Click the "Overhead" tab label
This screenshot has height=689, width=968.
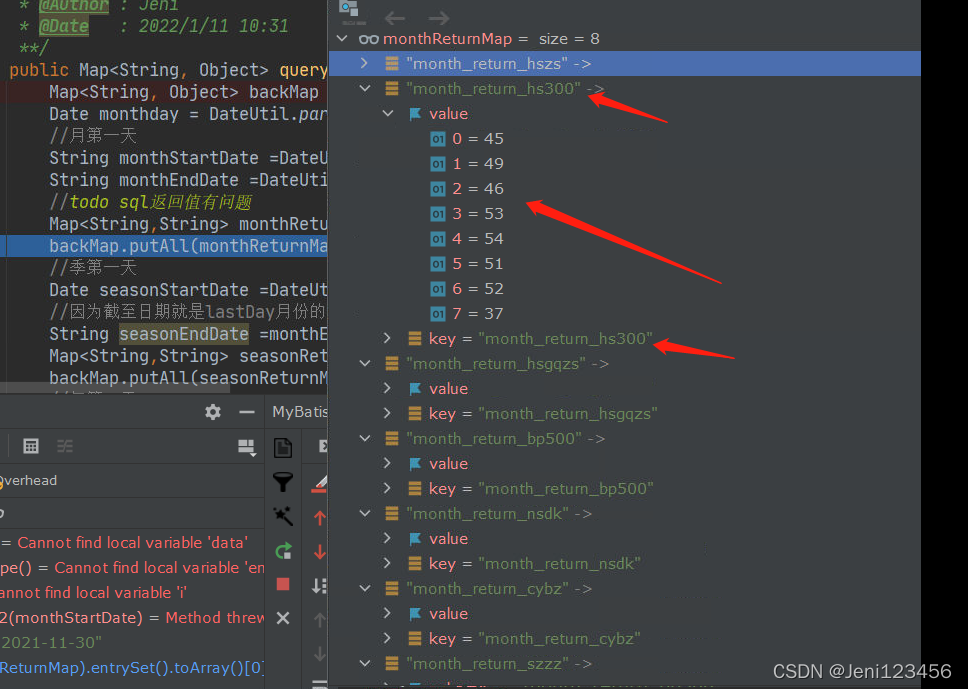click(28, 480)
